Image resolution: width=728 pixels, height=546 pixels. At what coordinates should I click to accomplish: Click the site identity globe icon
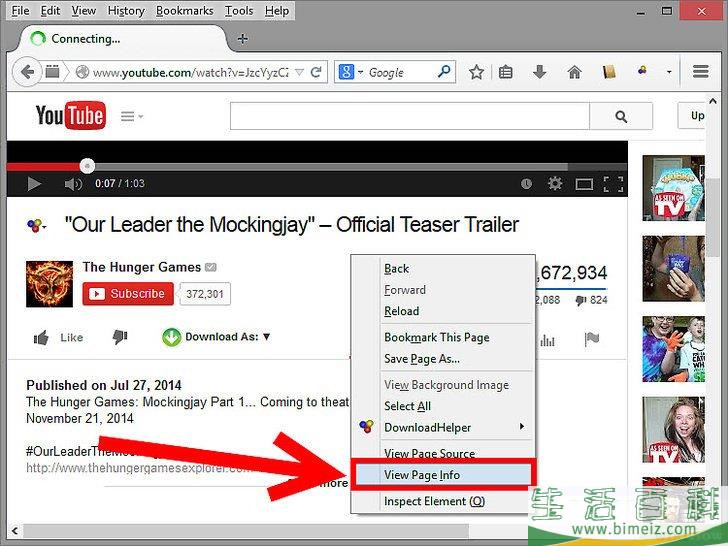[82, 72]
